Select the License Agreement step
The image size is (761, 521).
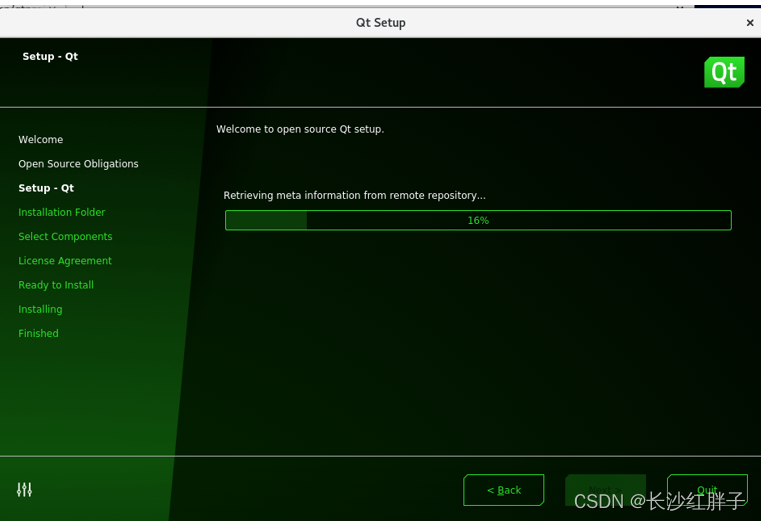click(65, 261)
